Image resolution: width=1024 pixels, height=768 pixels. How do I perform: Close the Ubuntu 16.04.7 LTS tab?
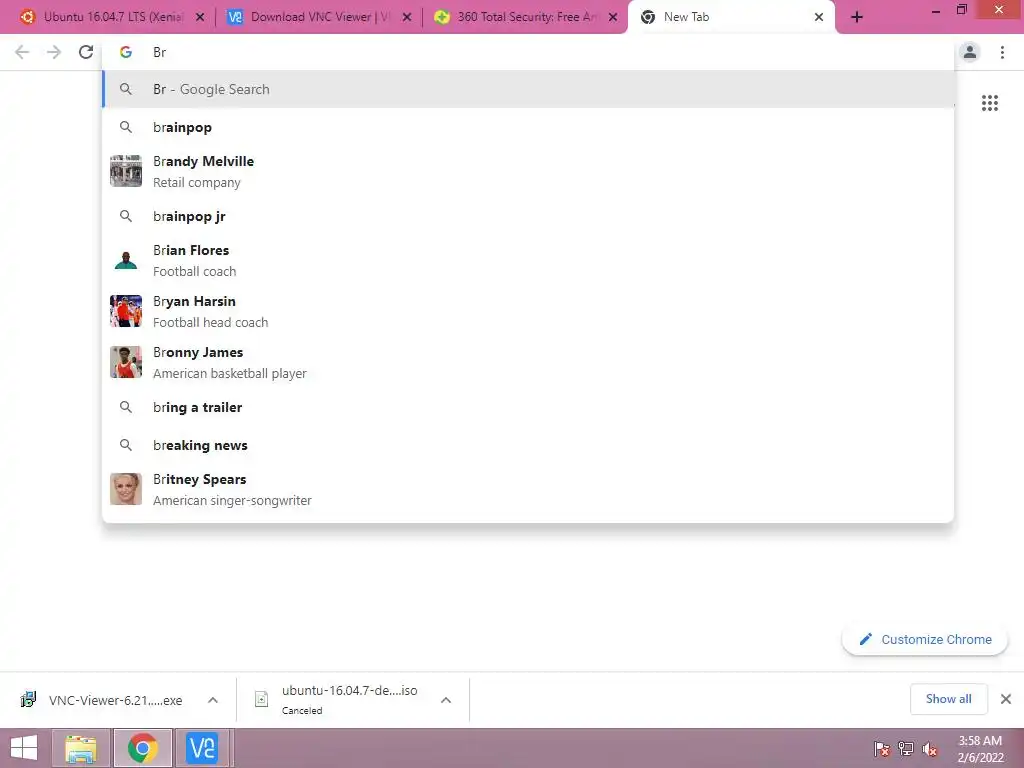point(200,17)
